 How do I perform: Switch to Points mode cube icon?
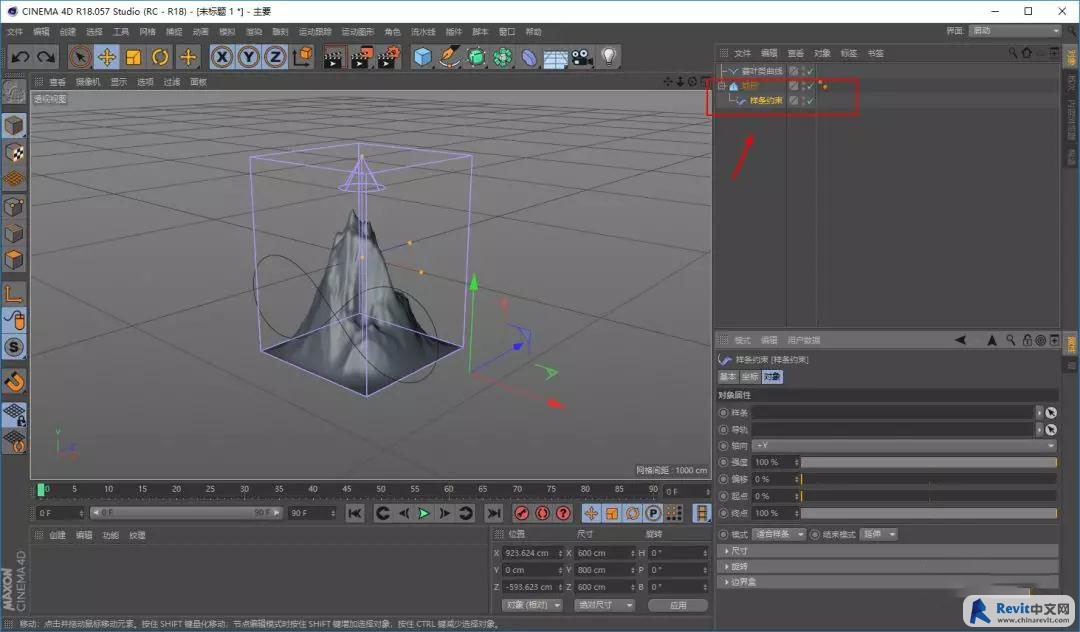point(14,207)
